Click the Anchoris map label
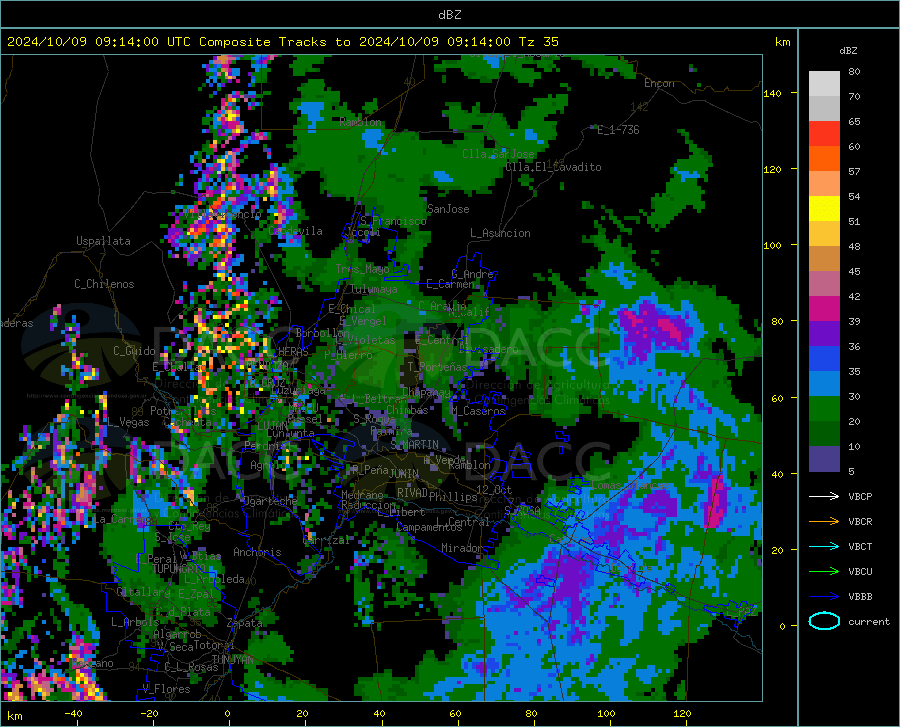The width and height of the screenshot is (900, 727). click(257, 552)
